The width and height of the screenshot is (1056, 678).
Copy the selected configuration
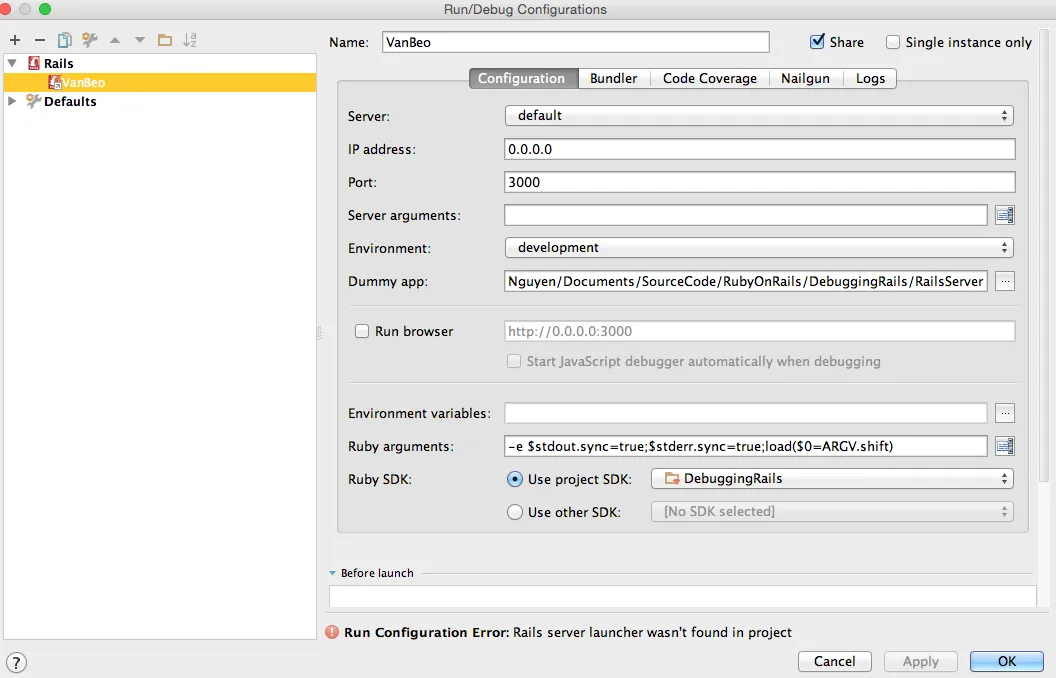[x=65, y=40]
